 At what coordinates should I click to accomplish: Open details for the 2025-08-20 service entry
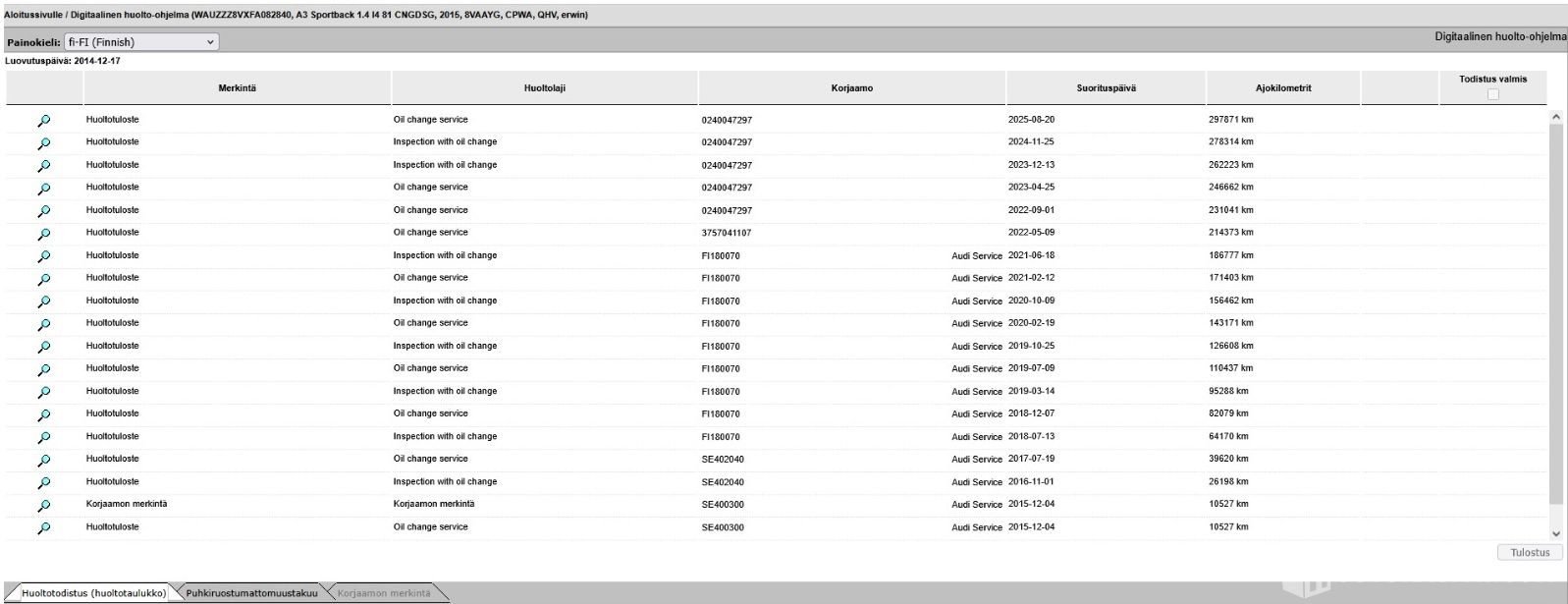coord(44,121)
